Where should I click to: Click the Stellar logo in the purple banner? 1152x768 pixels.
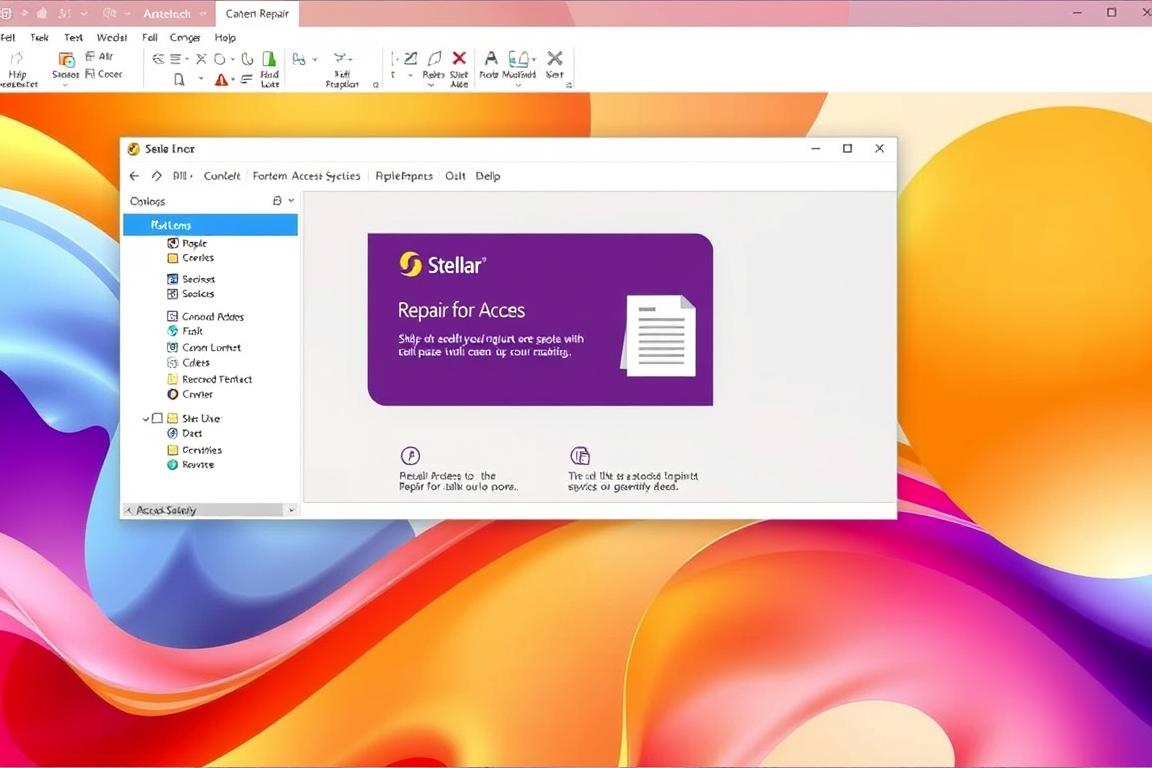point(411,264)
